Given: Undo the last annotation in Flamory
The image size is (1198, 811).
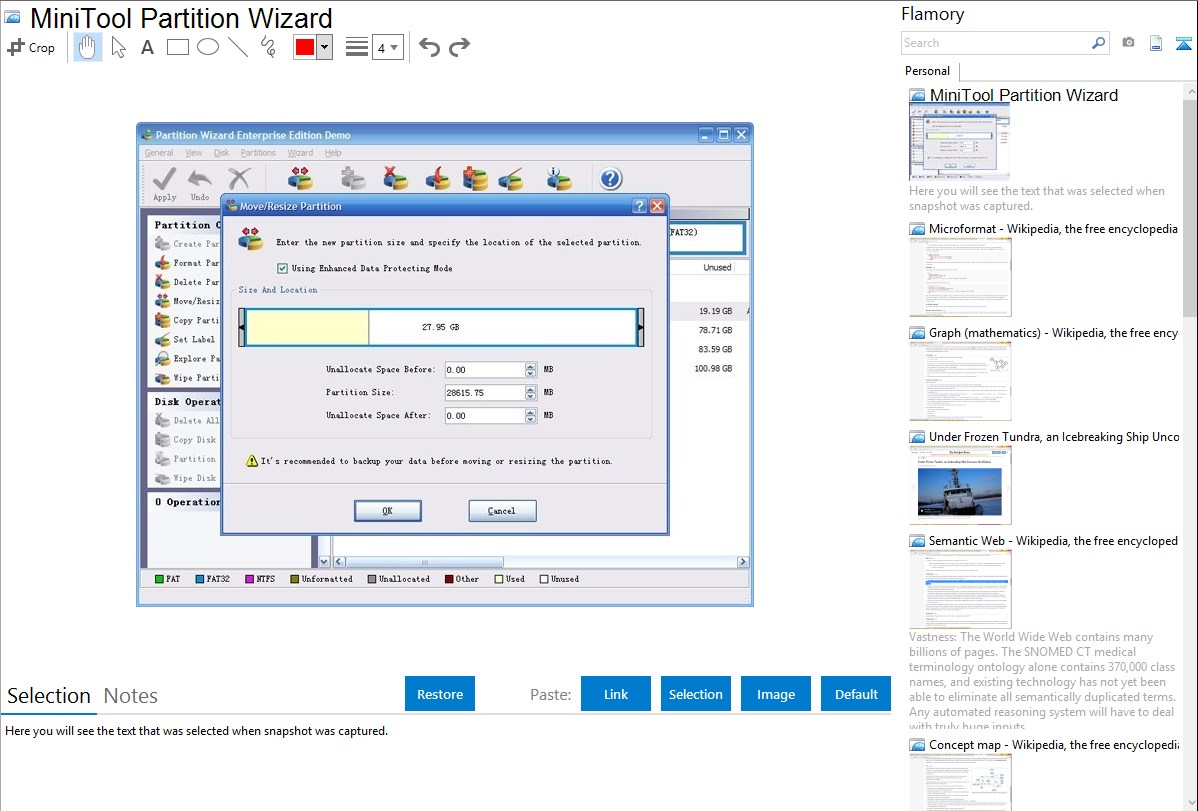Looking at the screenshot, I should coord(429,47).
